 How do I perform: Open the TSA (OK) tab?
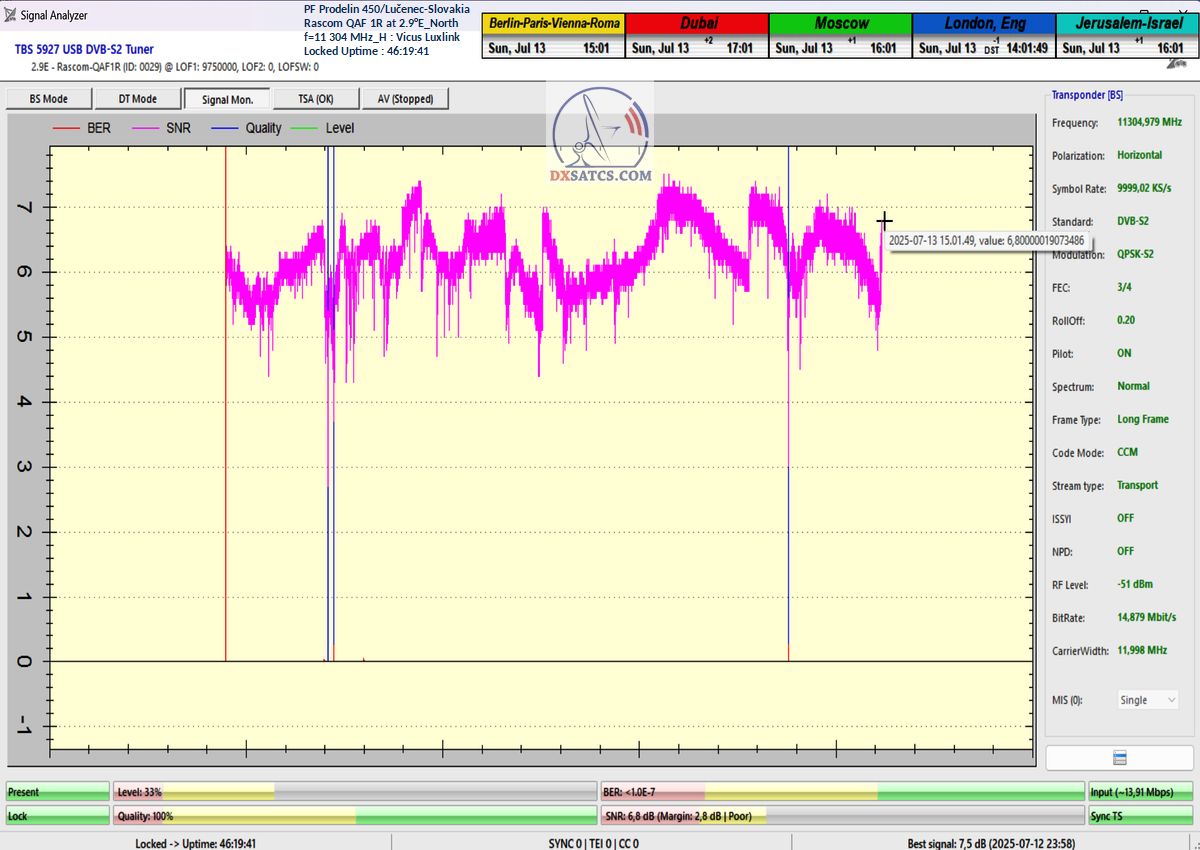click(315, 98)
